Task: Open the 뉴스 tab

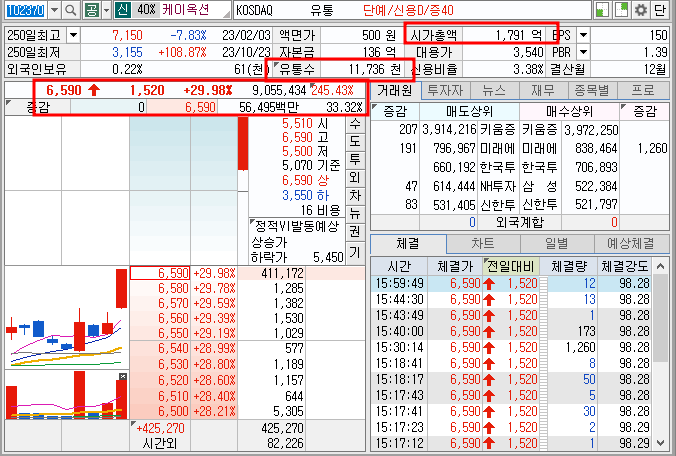Action: 494,91
